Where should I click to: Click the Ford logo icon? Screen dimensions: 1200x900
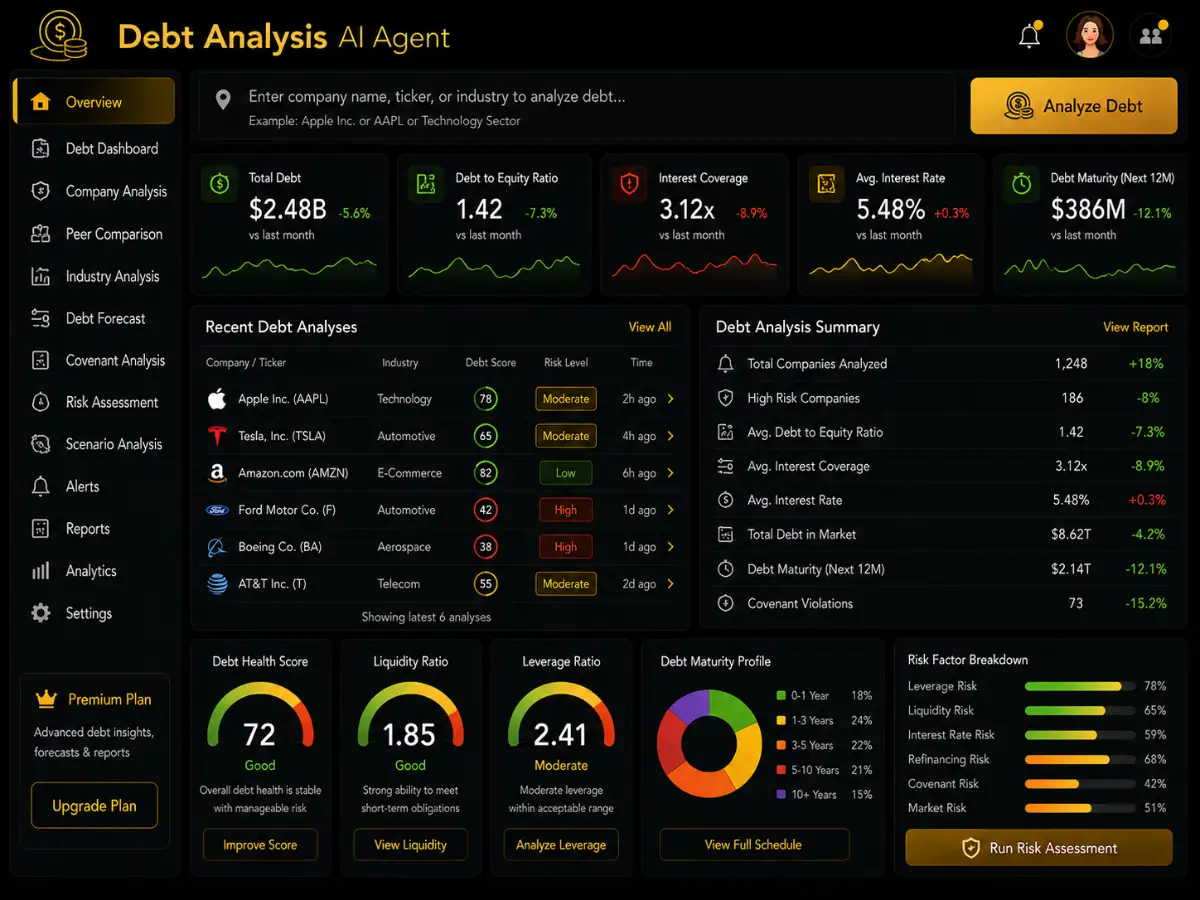[x=217, y=510]
